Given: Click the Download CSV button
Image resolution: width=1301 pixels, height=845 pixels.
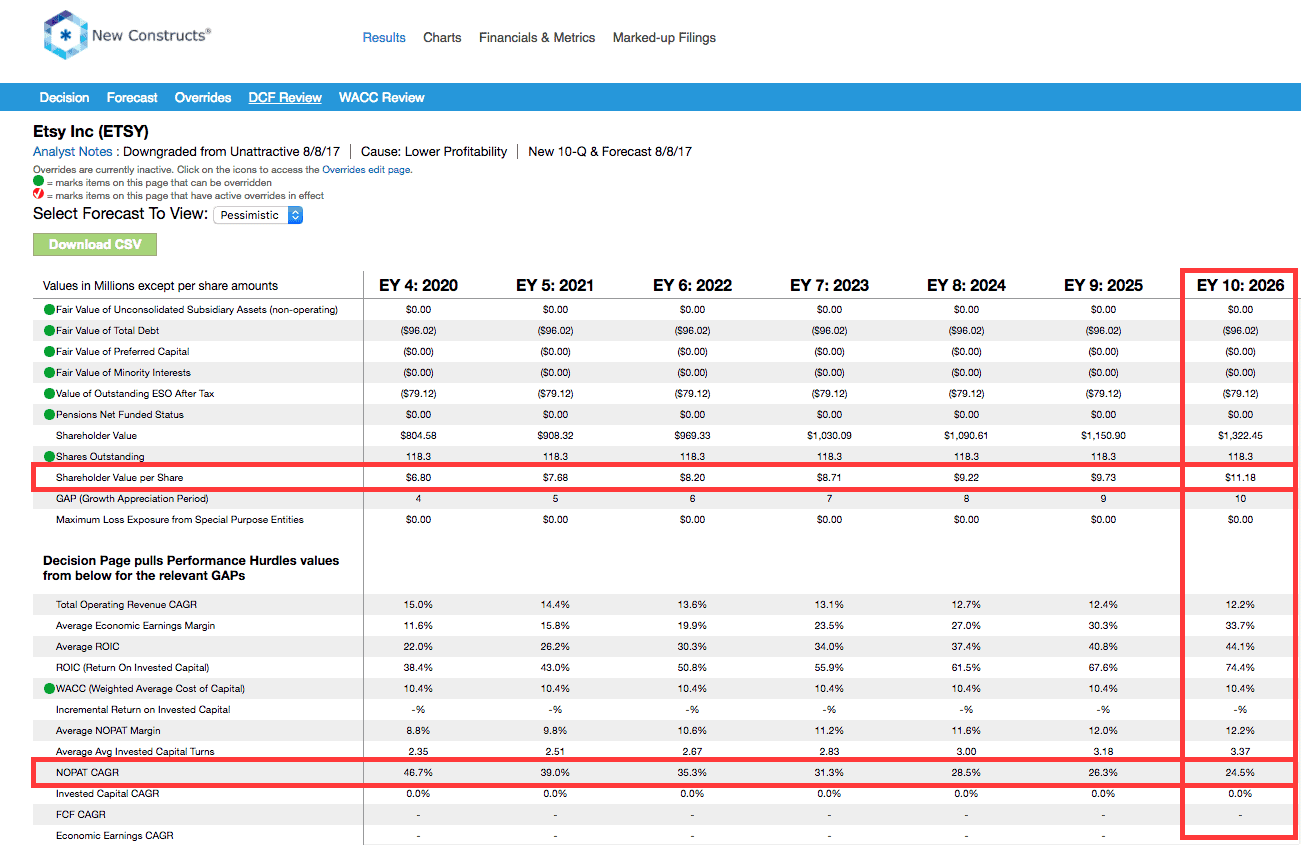Looking at the screenshot, I should pyautogui.click(x=95, y=244).
